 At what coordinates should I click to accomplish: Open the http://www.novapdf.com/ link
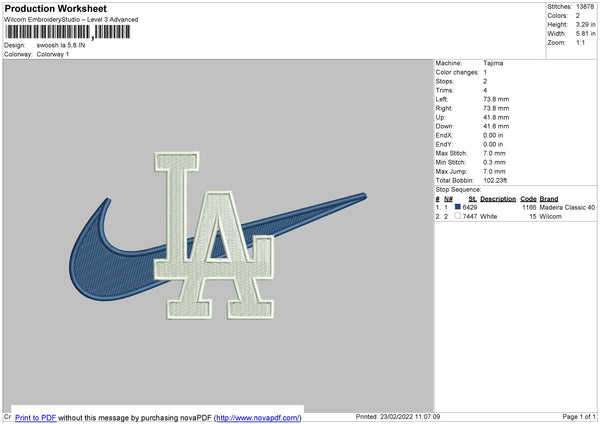coord(258,418)
